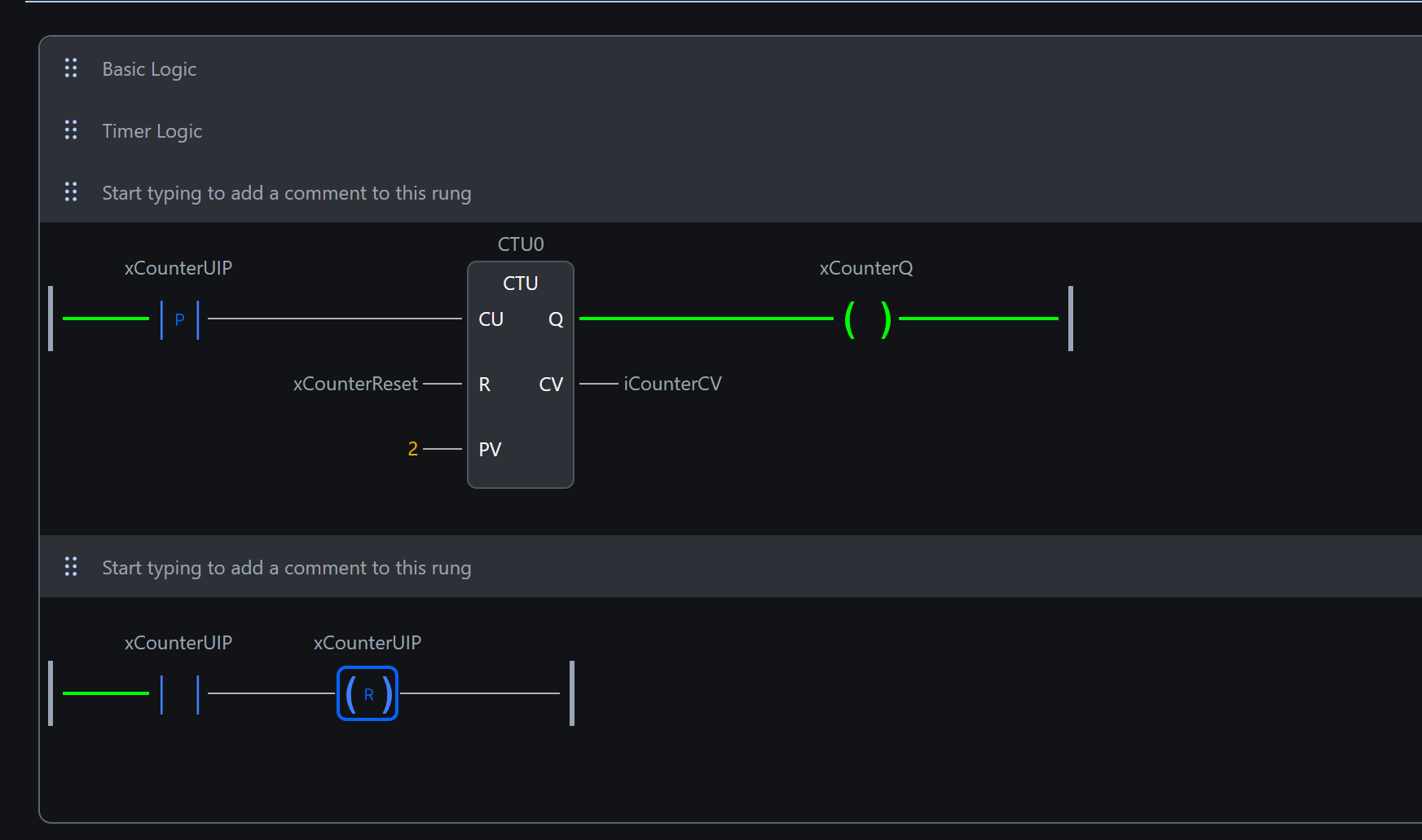
Task: Select the normally open contact in second rung
Action: [179, 694]
